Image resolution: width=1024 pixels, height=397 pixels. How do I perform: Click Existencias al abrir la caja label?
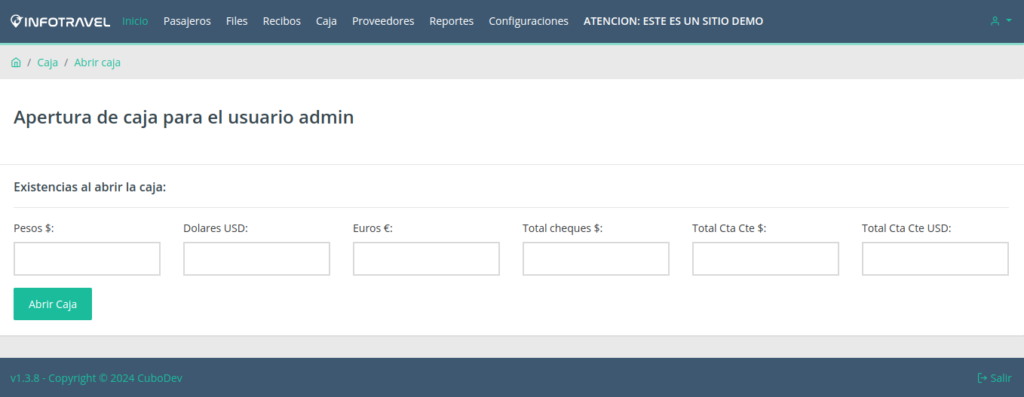tap(90, 187)
